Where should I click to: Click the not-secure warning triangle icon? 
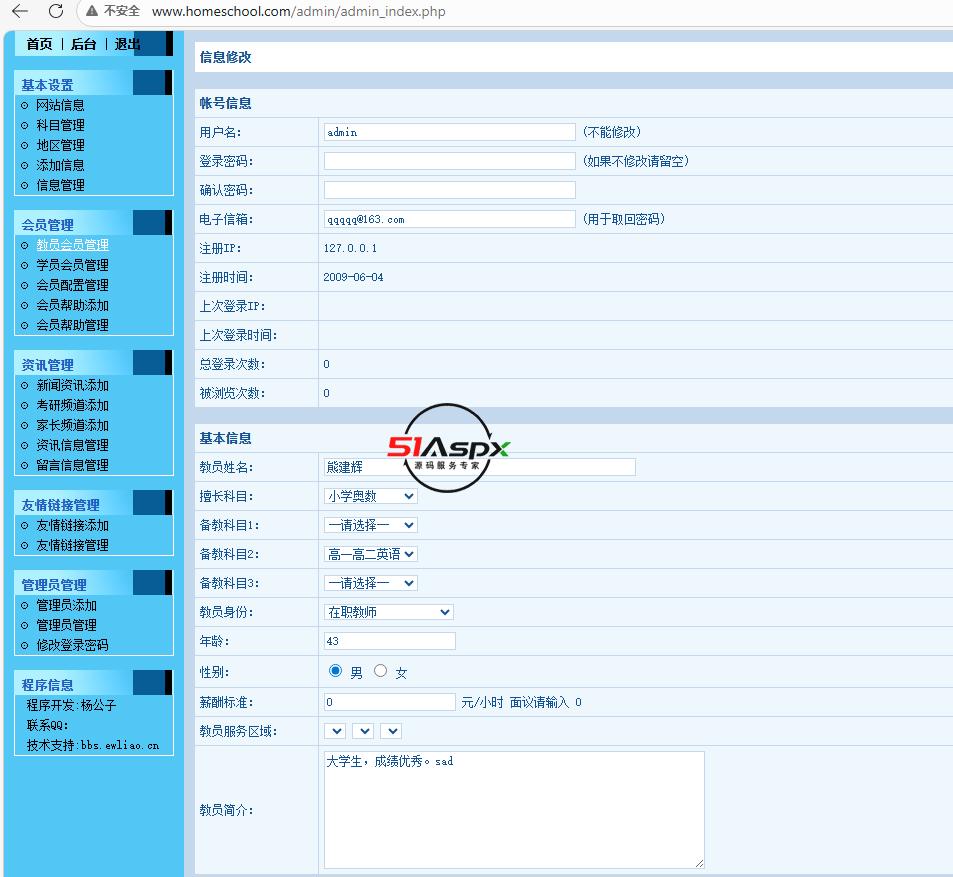[x=92, y=11]
